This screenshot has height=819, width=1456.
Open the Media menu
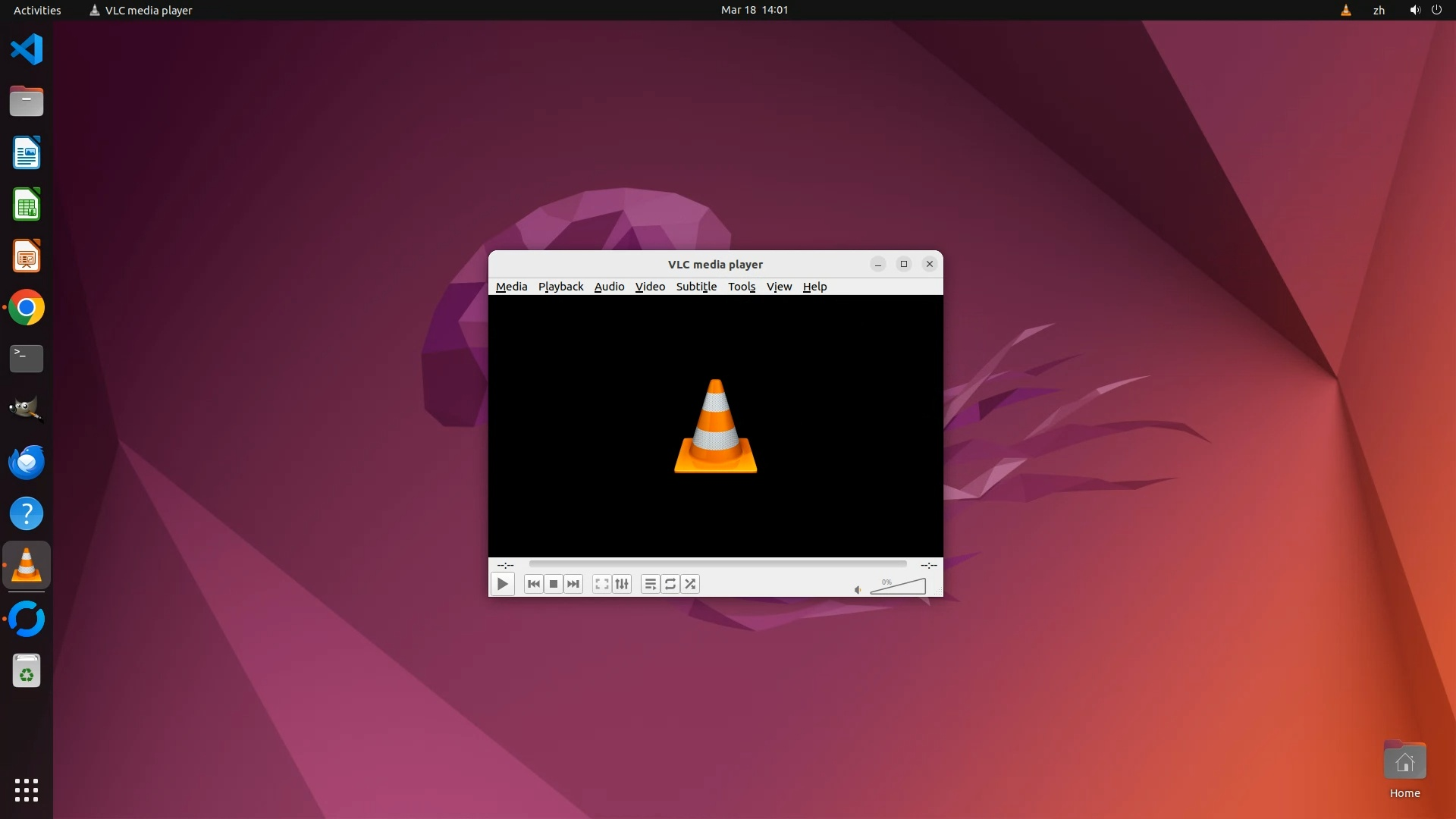click(511, 287)
